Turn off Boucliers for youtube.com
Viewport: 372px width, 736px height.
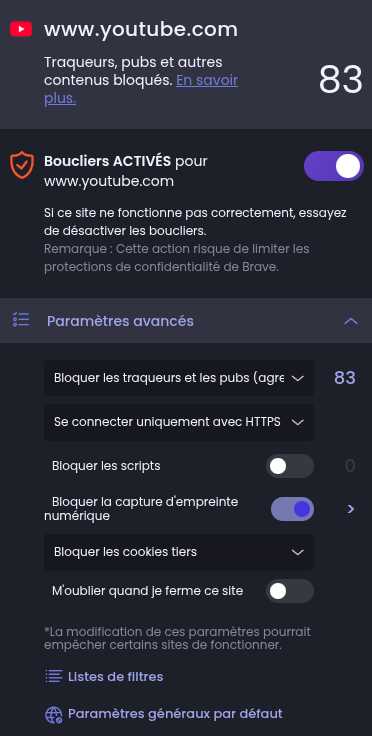(x=334, y=166)
